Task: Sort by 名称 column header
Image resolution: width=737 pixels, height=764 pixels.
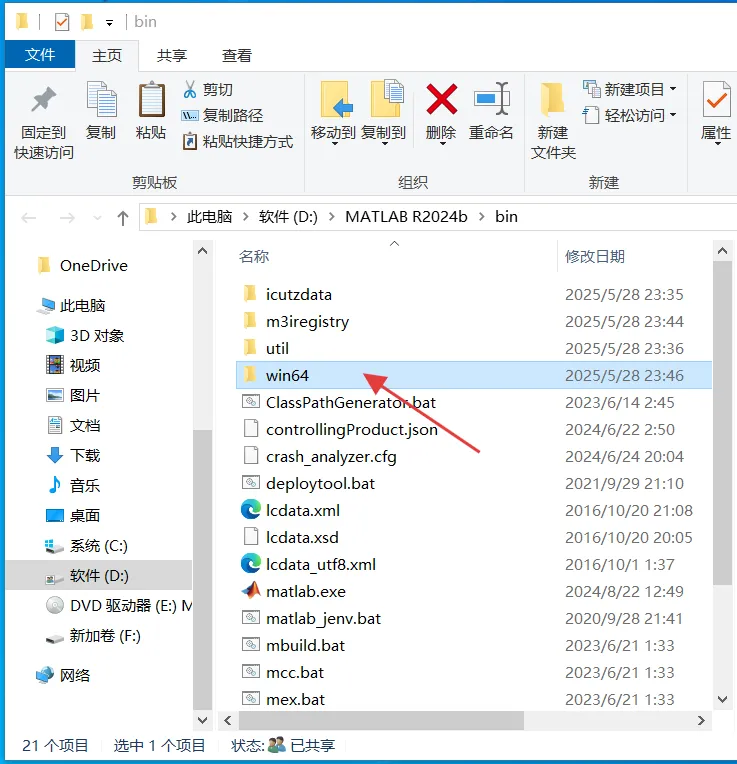Action: pyautogui.click(x=254, y=256)
